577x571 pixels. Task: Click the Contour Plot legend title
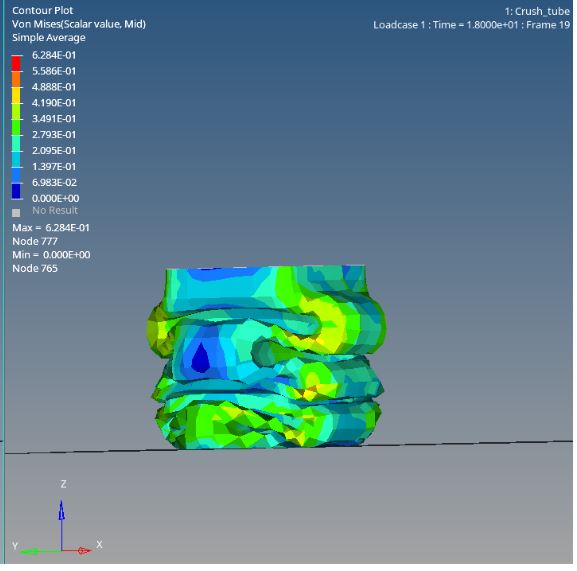[43, 10]
